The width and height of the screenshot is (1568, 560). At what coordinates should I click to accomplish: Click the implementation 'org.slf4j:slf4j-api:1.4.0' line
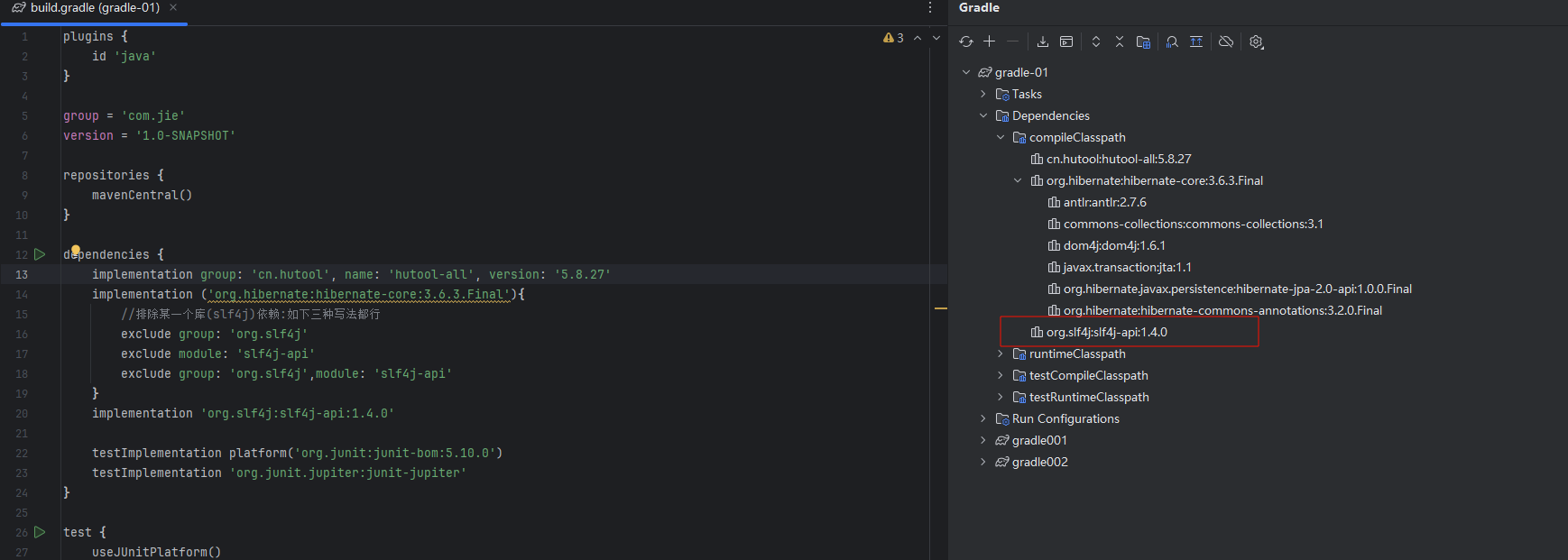coord(243,413)
